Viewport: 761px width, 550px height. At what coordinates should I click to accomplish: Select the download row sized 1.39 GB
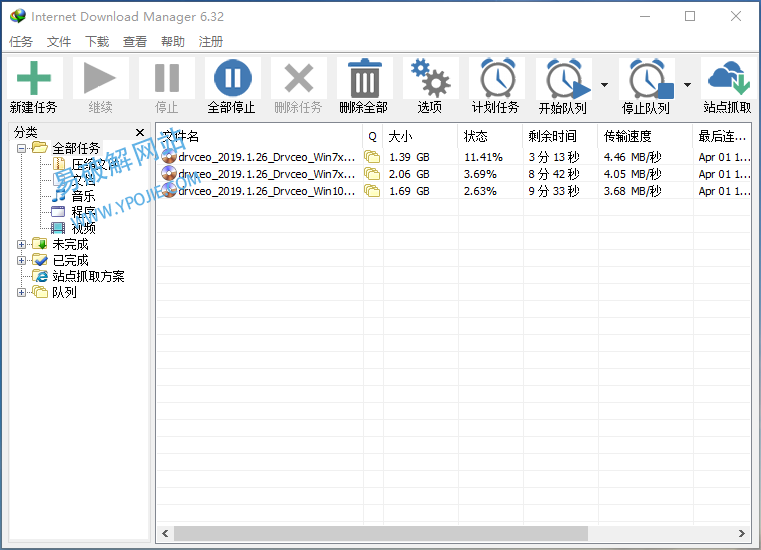pyautogui.click(x=454, y=157)
